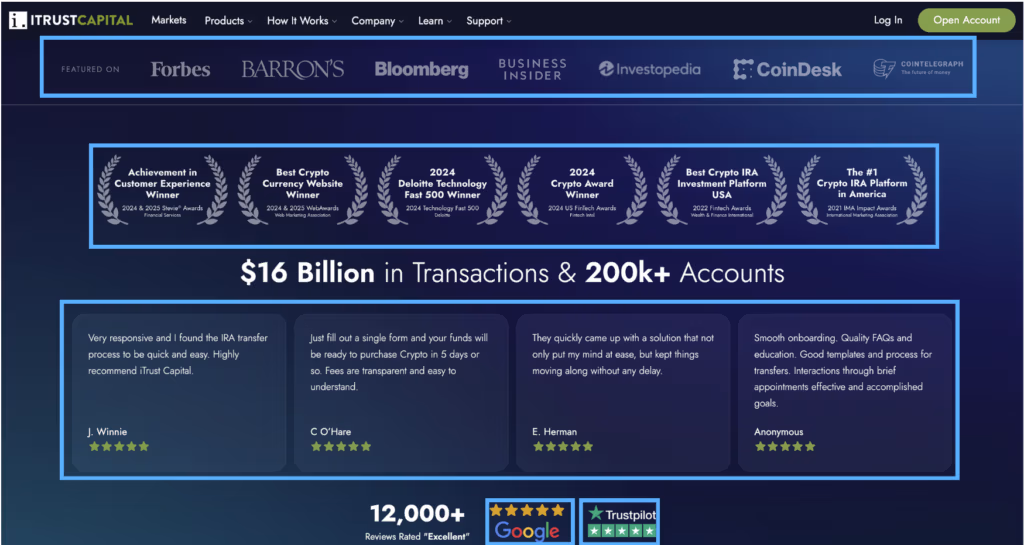This screenshot has width=1024, height=545.
Task: Click the 2024 Crypto Award Winner badge
Action: pyautogui.click(x=582, y=191)
